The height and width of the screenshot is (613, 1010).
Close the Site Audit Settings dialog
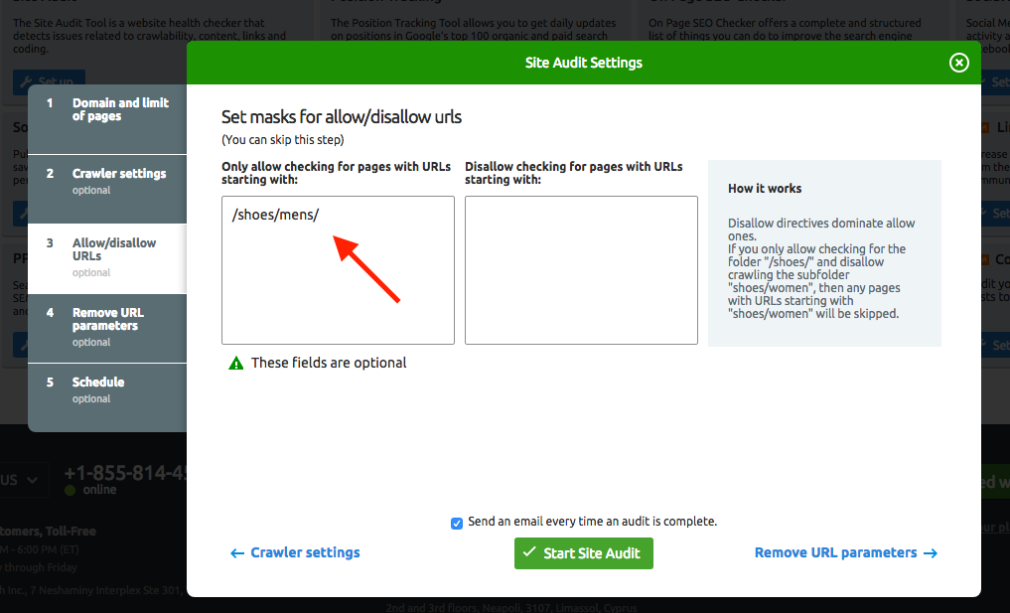(x=958, y=62)
